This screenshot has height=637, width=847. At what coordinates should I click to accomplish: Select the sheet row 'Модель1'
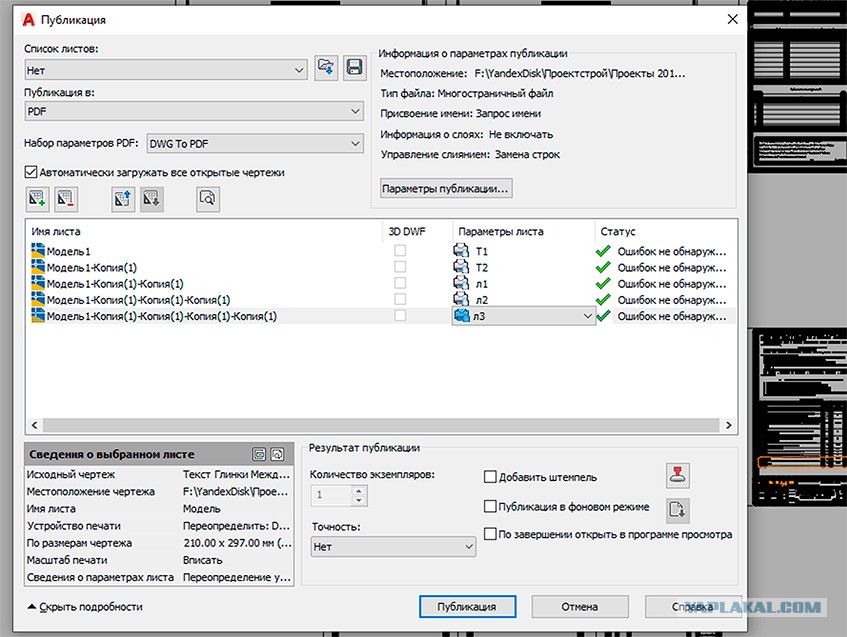pos(381,251)
